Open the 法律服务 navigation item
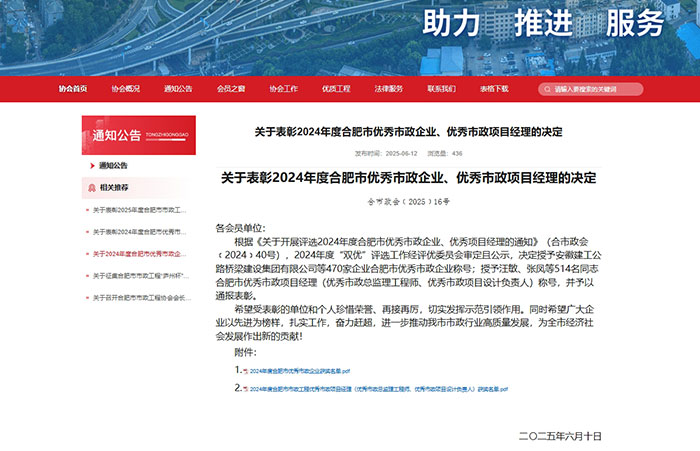The width and height of the screenshot is (700, 451). tap(389, 89)
